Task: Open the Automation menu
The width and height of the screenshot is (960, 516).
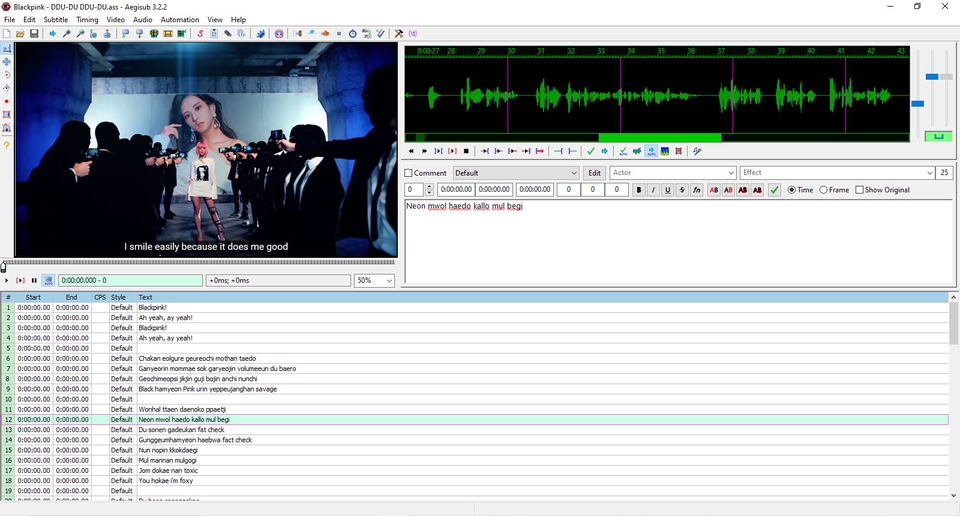Action: 179,20
